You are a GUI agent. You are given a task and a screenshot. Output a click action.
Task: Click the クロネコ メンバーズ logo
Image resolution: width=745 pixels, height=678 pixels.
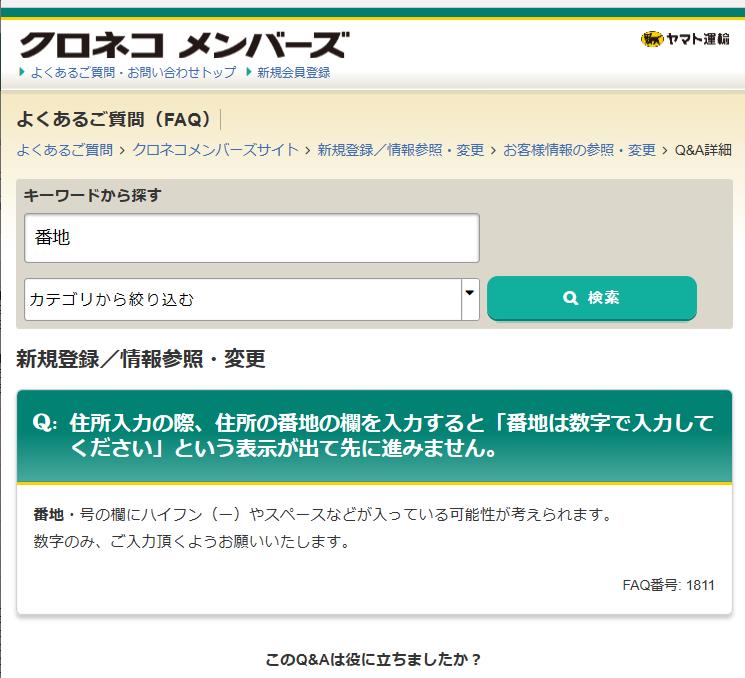[x=184, y=45]
